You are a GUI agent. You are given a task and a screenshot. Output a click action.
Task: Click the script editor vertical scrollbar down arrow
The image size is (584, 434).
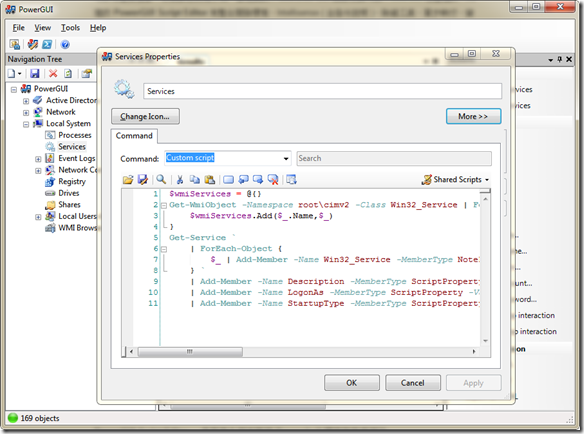click(485, 341)
